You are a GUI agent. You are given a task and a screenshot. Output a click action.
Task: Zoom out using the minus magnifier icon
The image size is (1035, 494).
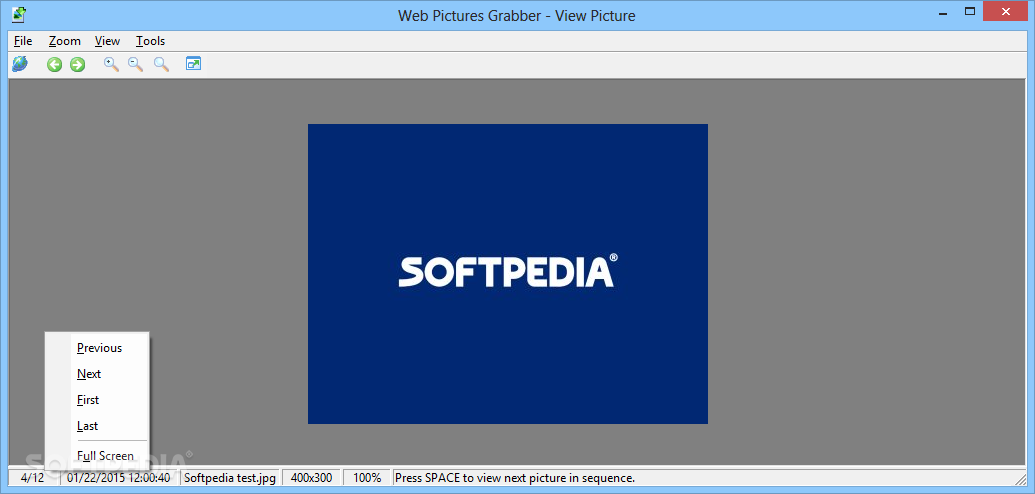(x=135, y=64)
